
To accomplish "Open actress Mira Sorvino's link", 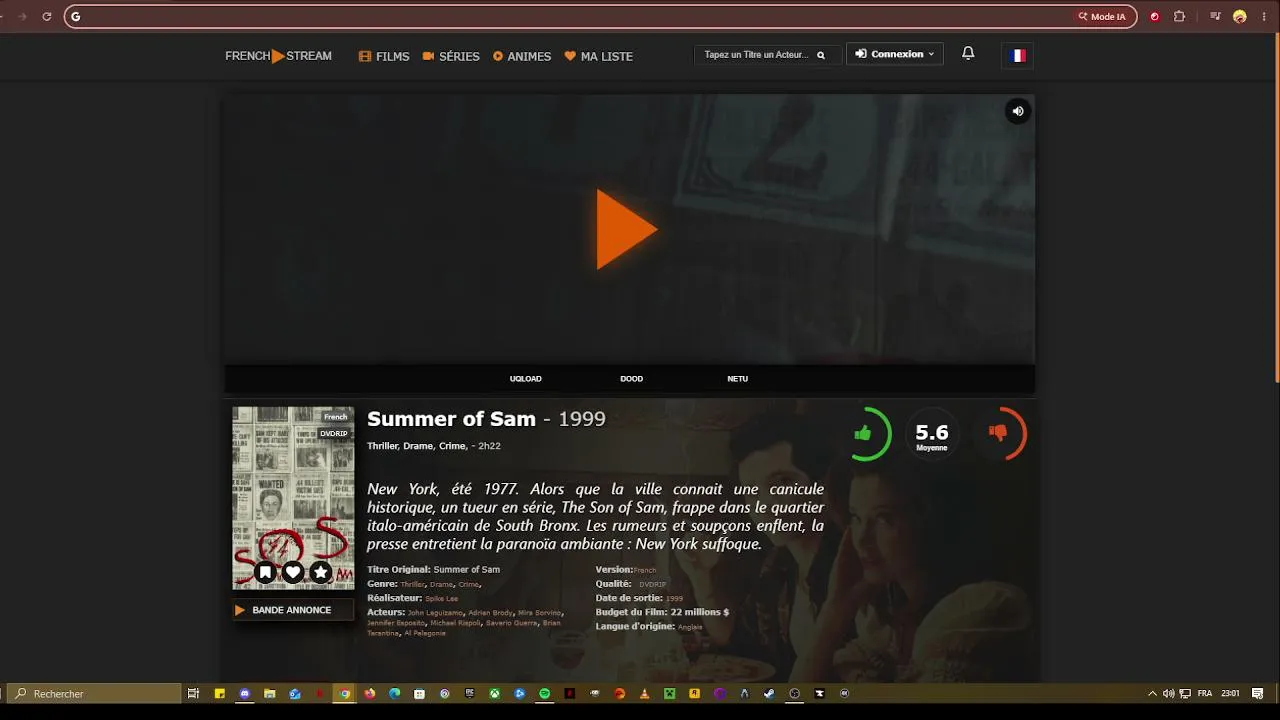I will pyautogui.click(x=539, y=612).
